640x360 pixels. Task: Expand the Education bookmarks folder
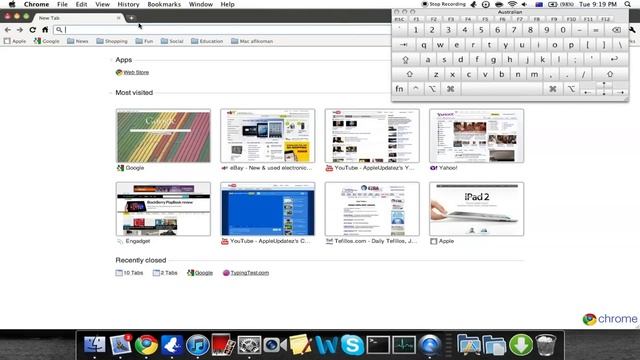coord(207,41)
